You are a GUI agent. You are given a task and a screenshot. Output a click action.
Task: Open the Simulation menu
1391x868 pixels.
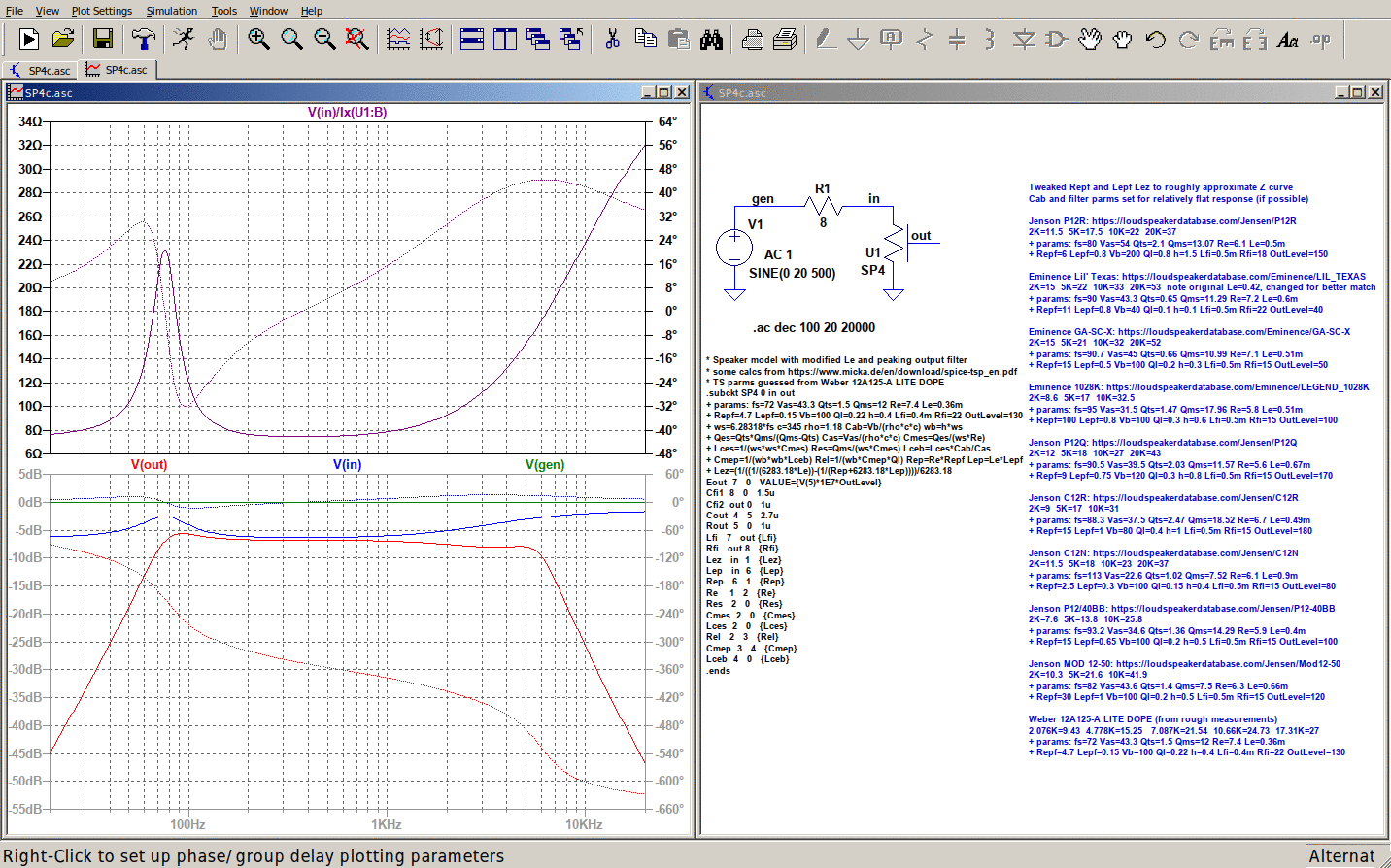pos(171,11)
